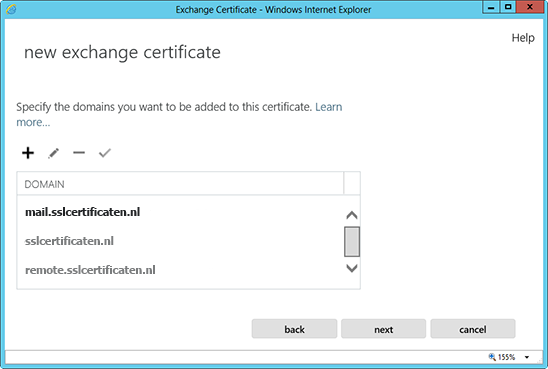The height and width of the screenshot is (369, 548).
Task: Click the DOMAIN column header
Action: tap(180, 184)
